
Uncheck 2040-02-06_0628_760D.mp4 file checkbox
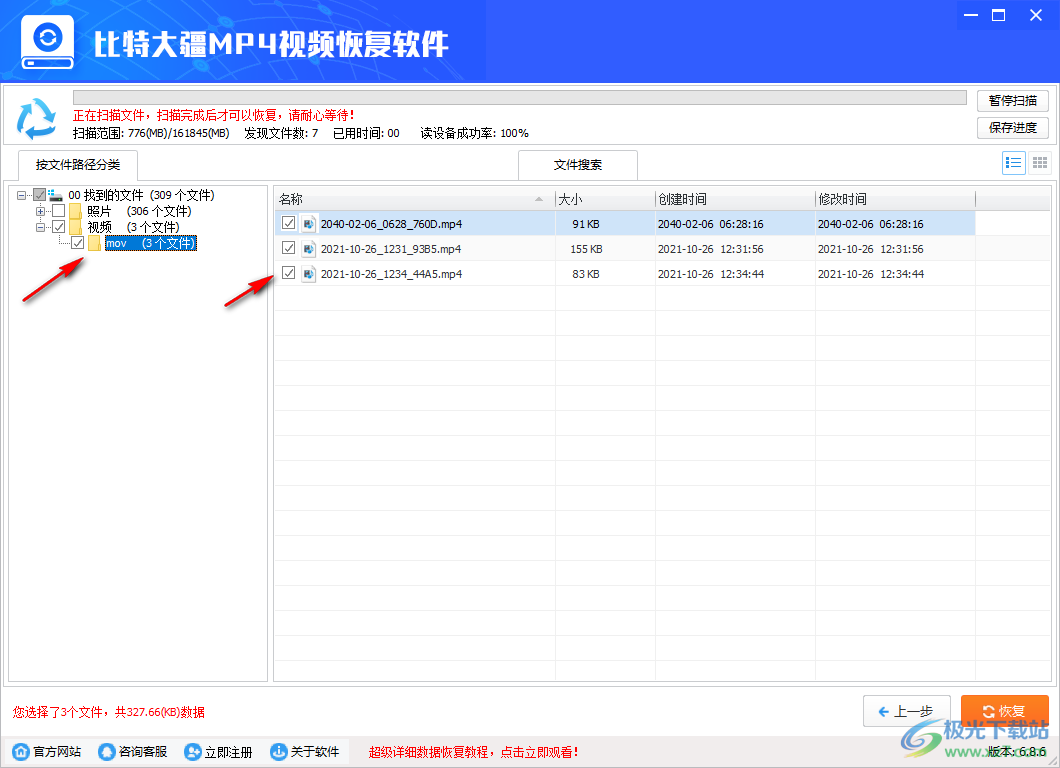pos(289,223)
